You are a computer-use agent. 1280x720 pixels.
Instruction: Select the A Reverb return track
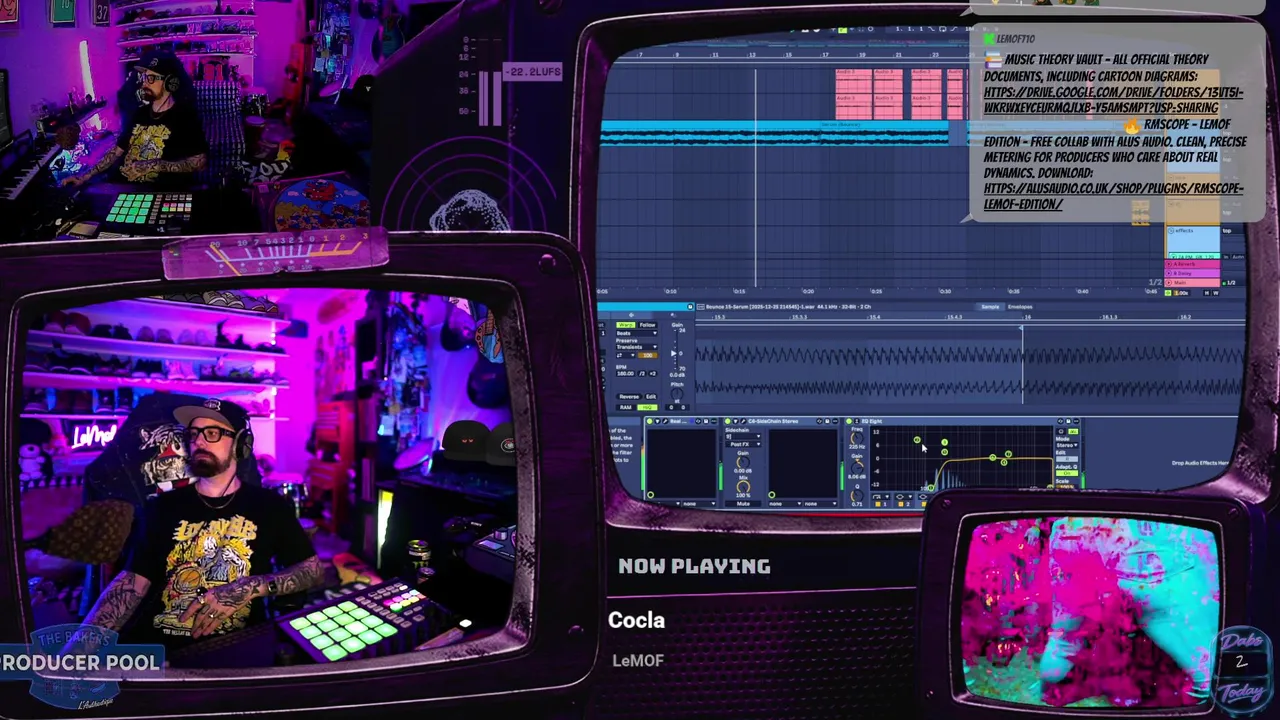1193,264
